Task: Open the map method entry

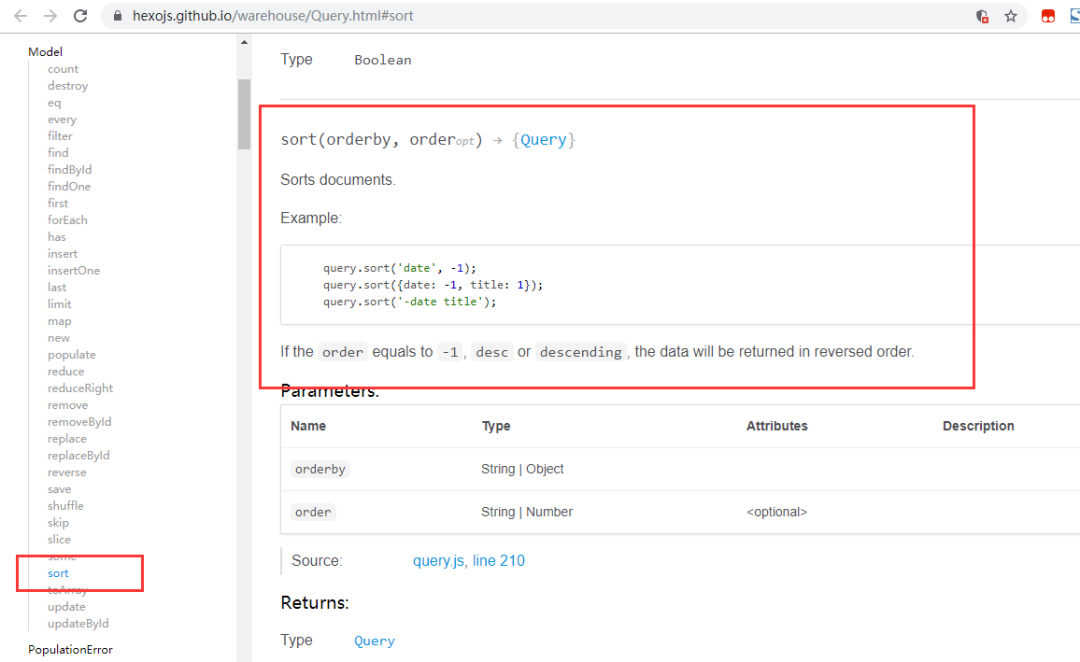Action: click(x=59, y=321)
